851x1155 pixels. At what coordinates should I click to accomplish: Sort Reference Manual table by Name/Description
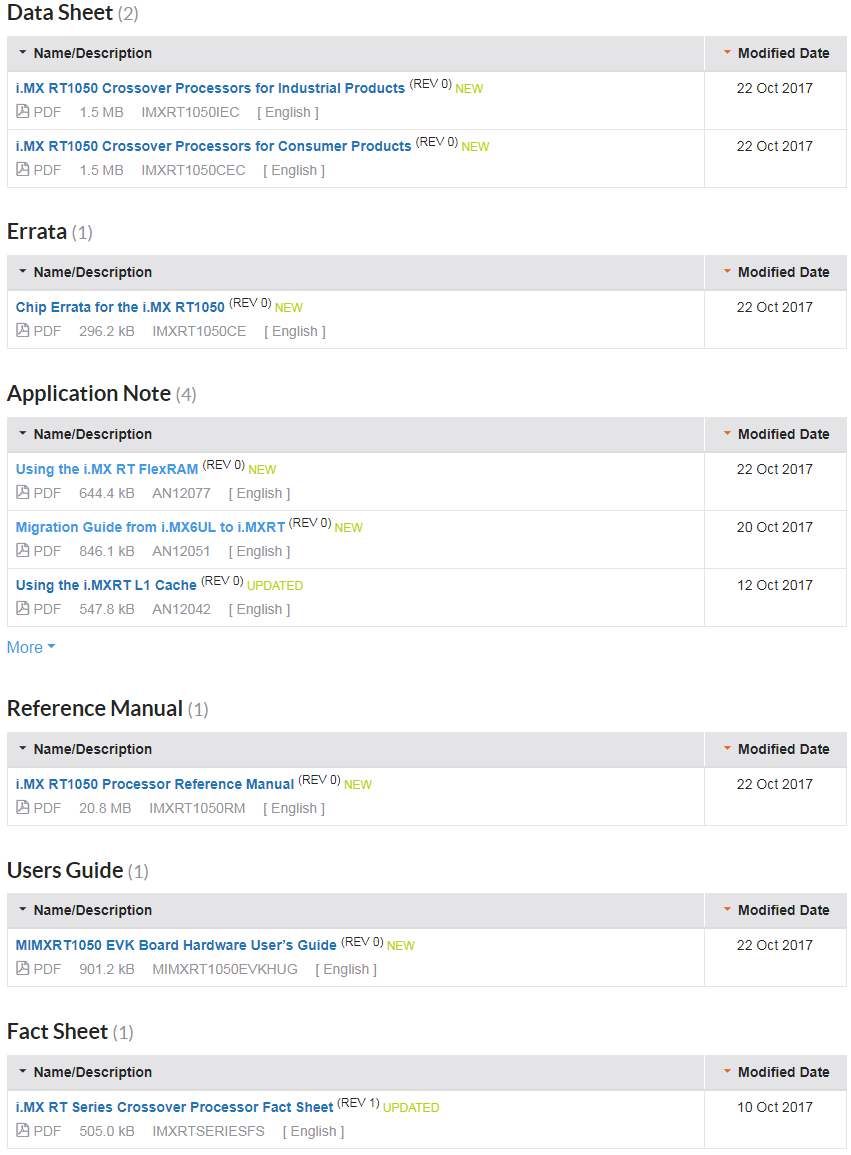tap(85, 749)
